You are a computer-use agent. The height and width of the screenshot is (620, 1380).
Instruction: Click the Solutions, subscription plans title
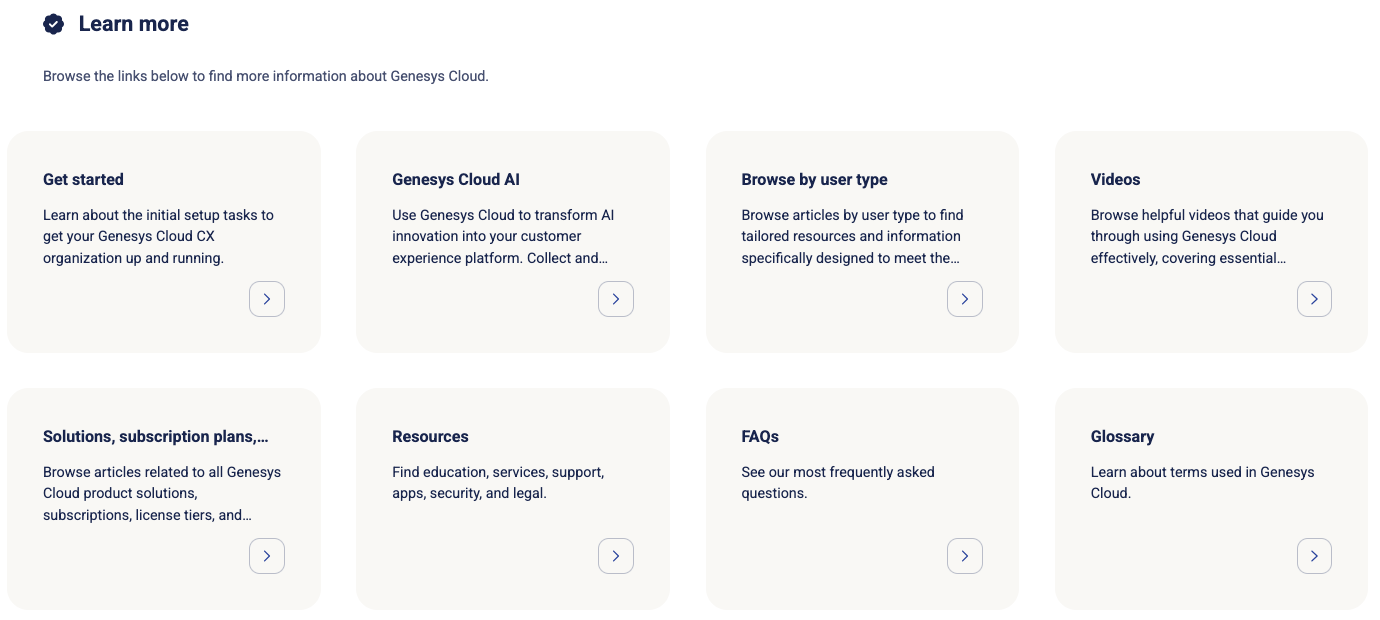coord(156,437)
